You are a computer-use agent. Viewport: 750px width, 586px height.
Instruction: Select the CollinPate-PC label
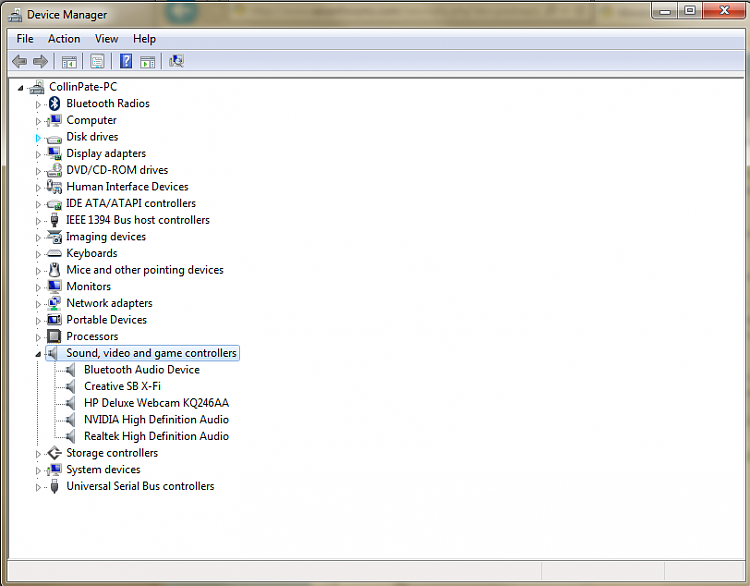[x=83, y=87]
